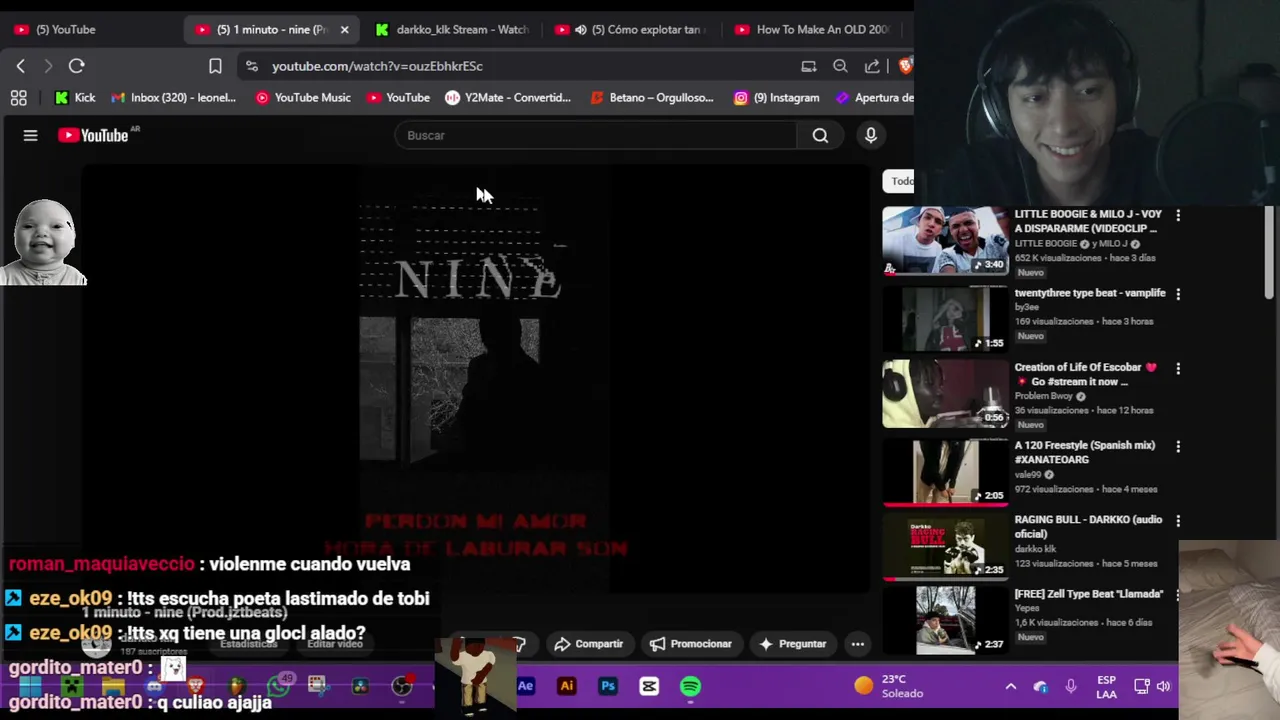Open the YouTube Music bookmark
Viewport: 1280px width, 720px height.
click(x=303, y=98)
